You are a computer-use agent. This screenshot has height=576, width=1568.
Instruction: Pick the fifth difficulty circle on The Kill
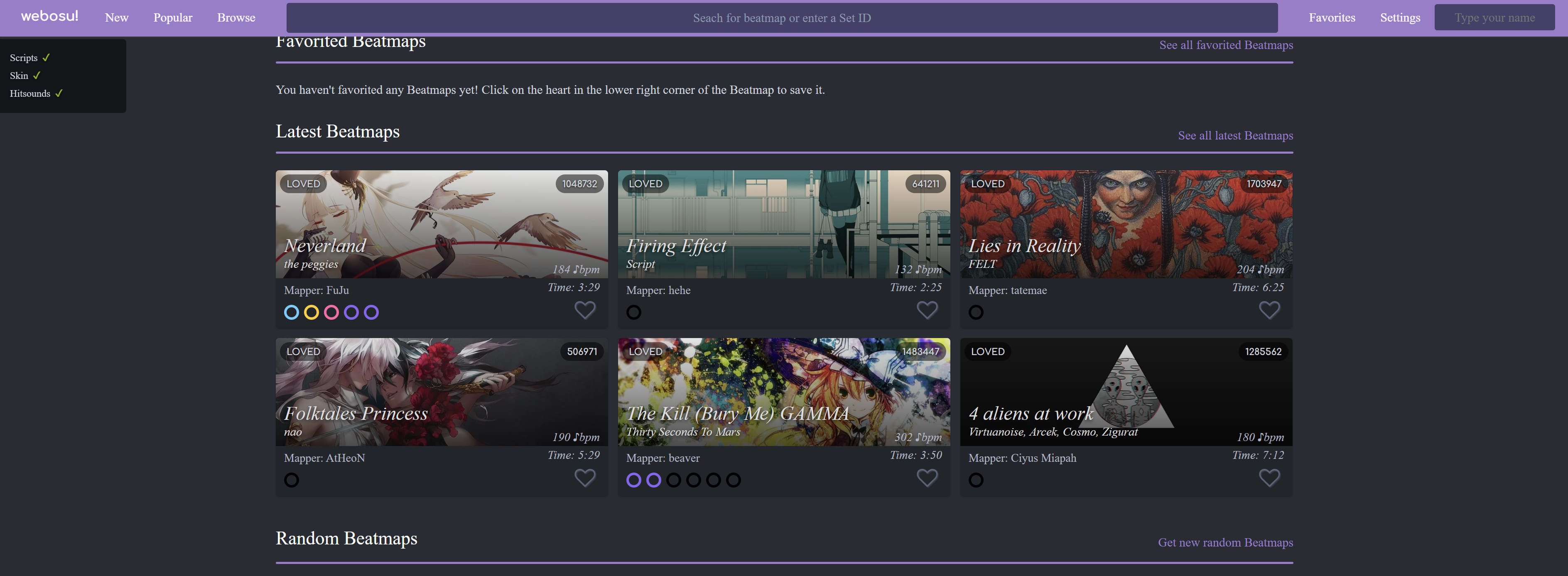714,480
